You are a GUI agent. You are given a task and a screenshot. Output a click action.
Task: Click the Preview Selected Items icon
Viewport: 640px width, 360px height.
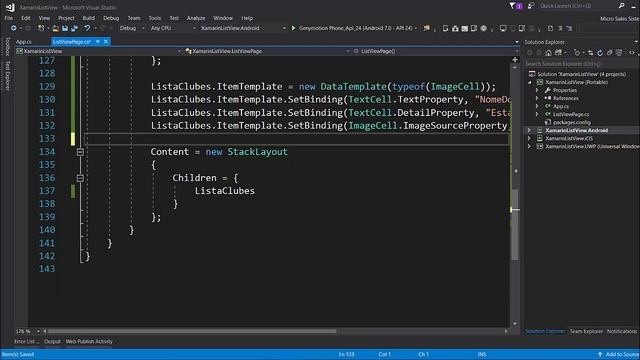click(x=632, y=53)
